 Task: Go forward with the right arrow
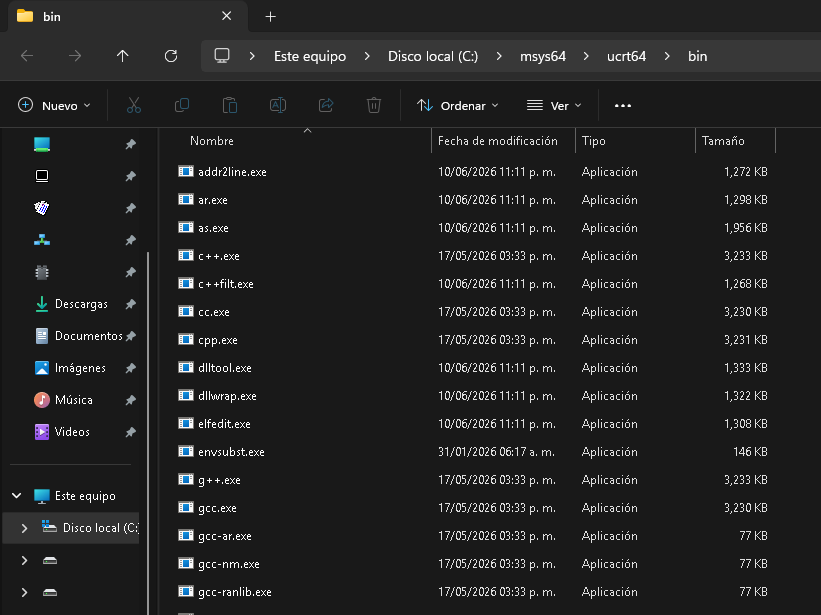click(75, 56)
